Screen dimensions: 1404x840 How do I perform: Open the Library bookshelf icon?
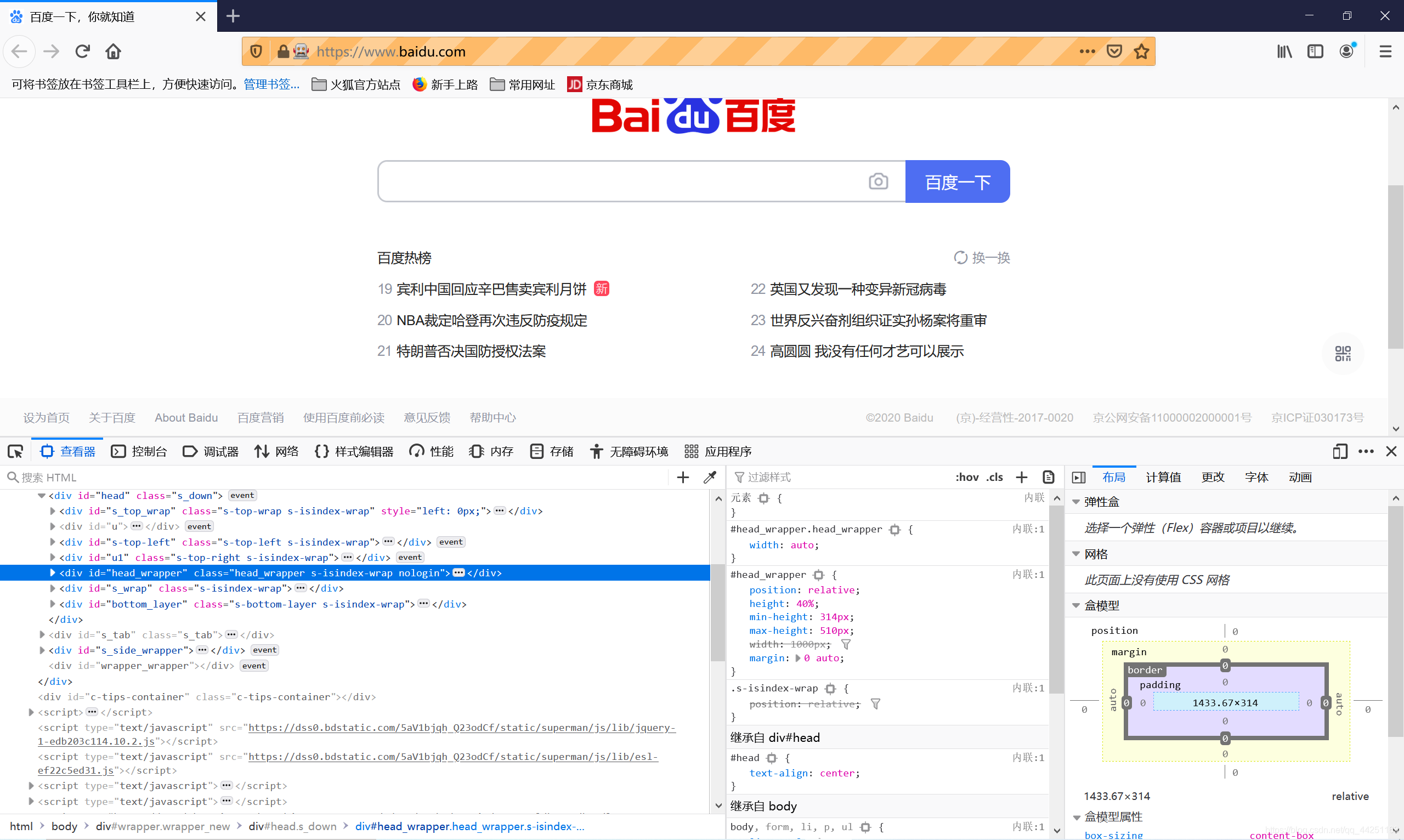pos(1284,52)
